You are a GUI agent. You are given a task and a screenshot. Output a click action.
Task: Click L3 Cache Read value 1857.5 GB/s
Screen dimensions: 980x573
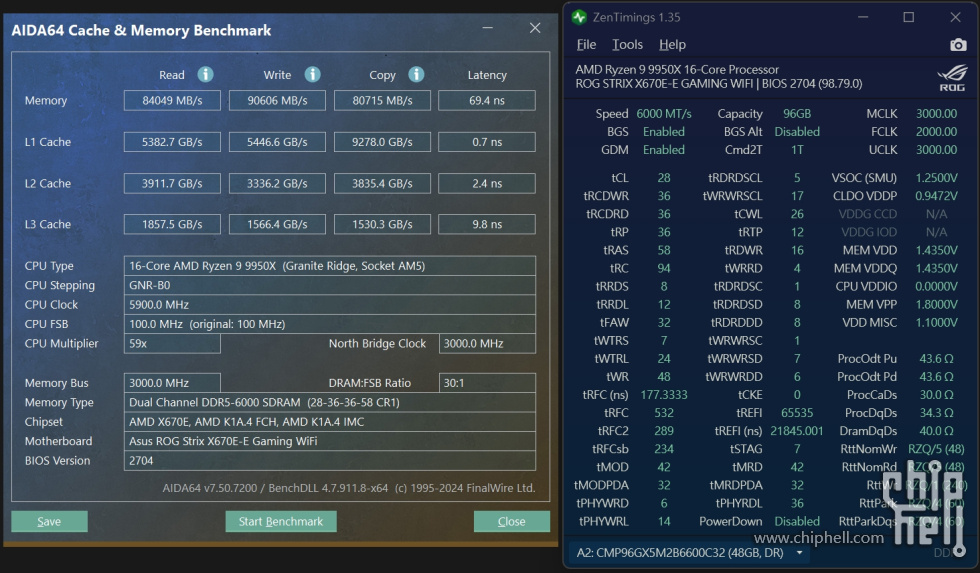click(x=172, y=224)
